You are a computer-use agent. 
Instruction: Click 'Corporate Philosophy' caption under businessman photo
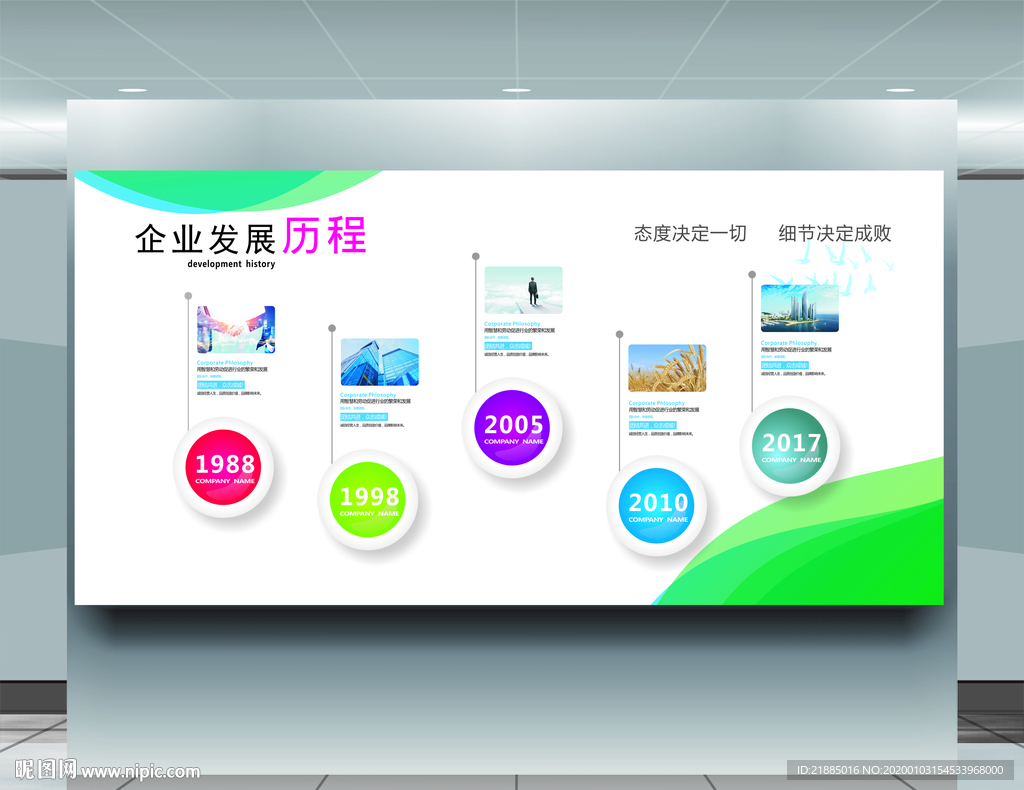point(513,324)
